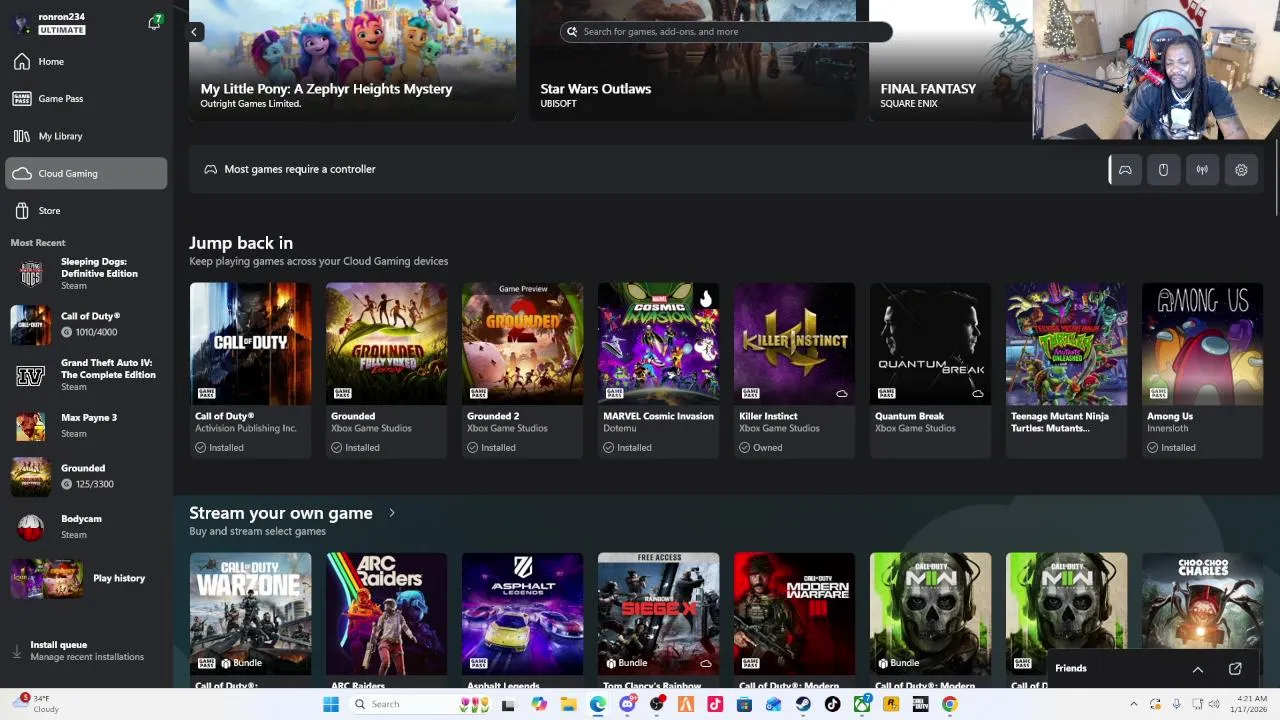Screen dimensions: 1280x720
Task: Open Asphalt Legends stream card
Action: click(522, 620)
